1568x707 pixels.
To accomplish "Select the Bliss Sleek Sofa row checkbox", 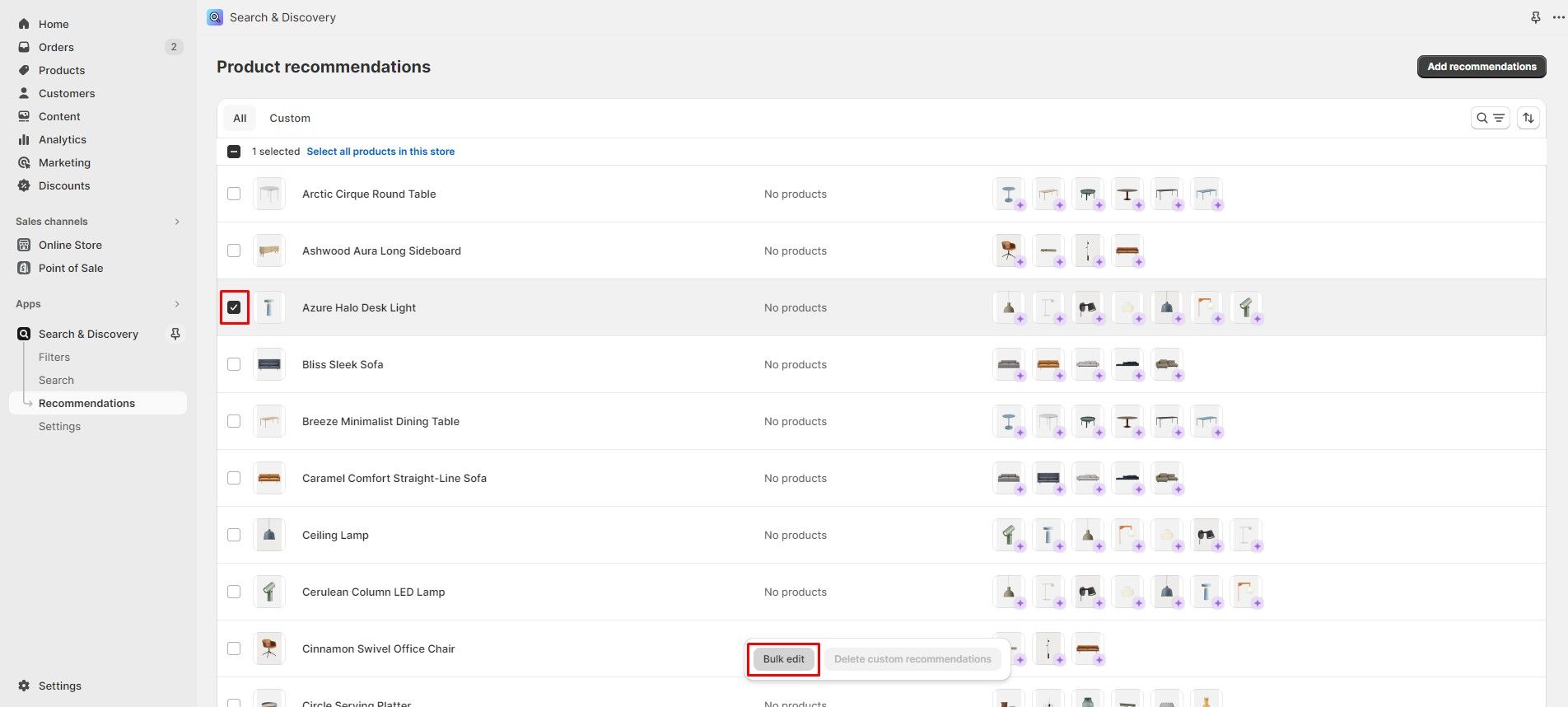I will (x=234, y=364).
